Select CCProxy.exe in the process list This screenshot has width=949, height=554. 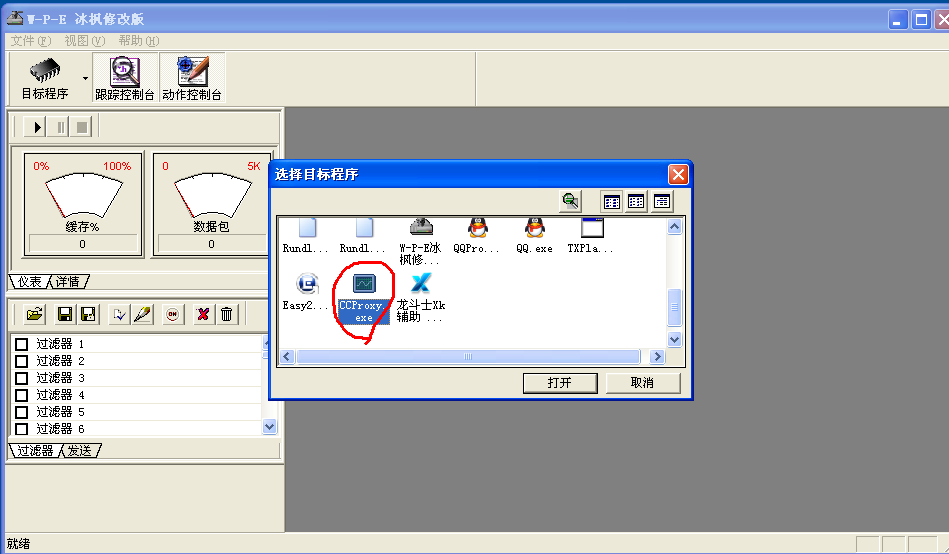[362, 297]
